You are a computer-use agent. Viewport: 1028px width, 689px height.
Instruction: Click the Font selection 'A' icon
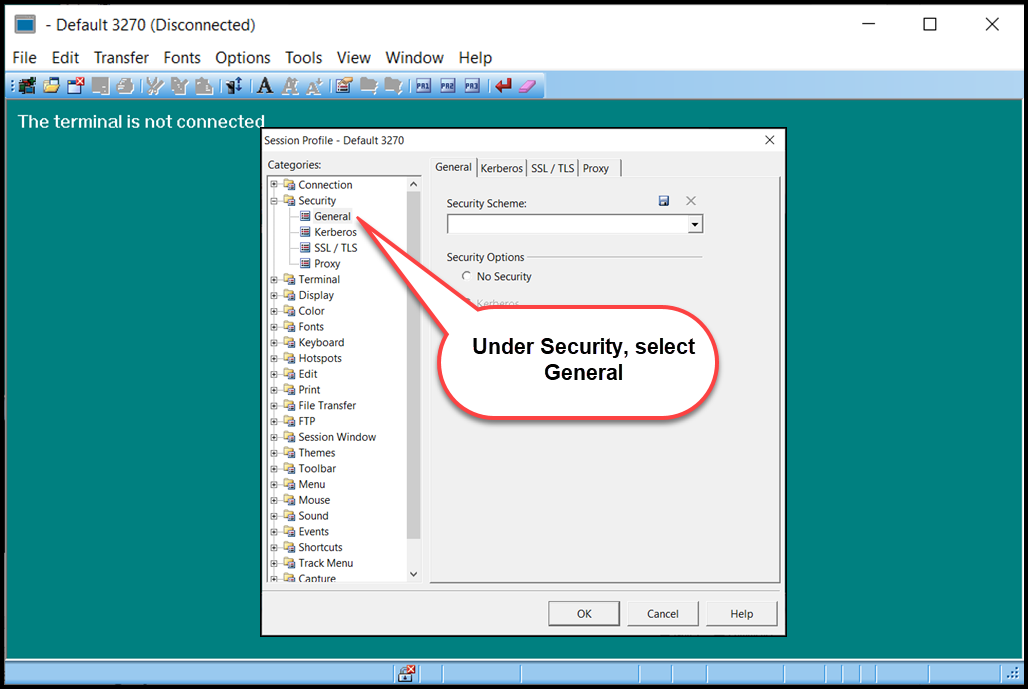pos(265,85)
